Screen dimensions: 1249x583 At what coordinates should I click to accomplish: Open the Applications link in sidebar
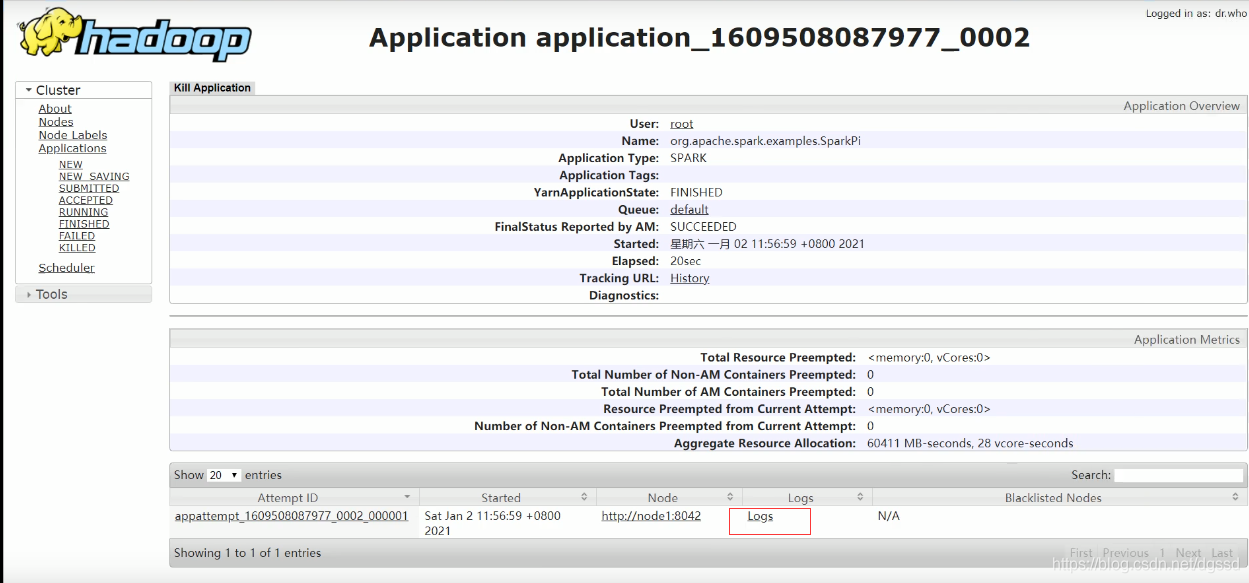pos(72,148)
